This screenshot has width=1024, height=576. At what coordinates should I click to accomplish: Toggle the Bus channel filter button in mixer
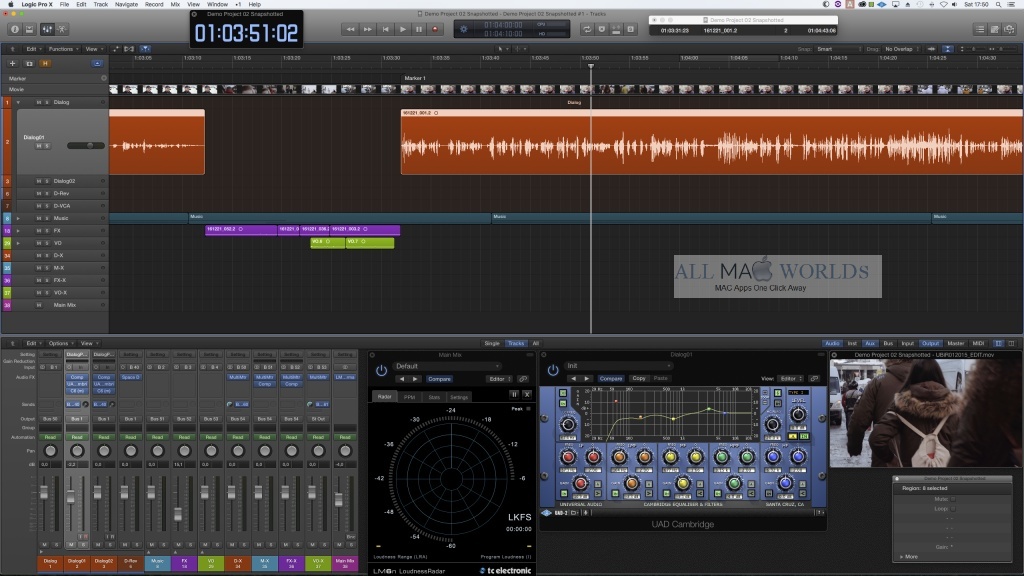click(888, 343)
